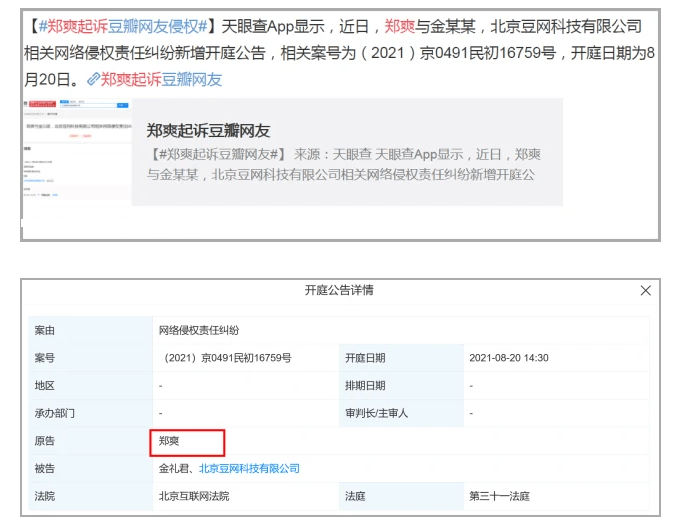Select the courtroom value 第三十一法庭
The width and height of the screenshot is (679, 526).
pos(499,496)
